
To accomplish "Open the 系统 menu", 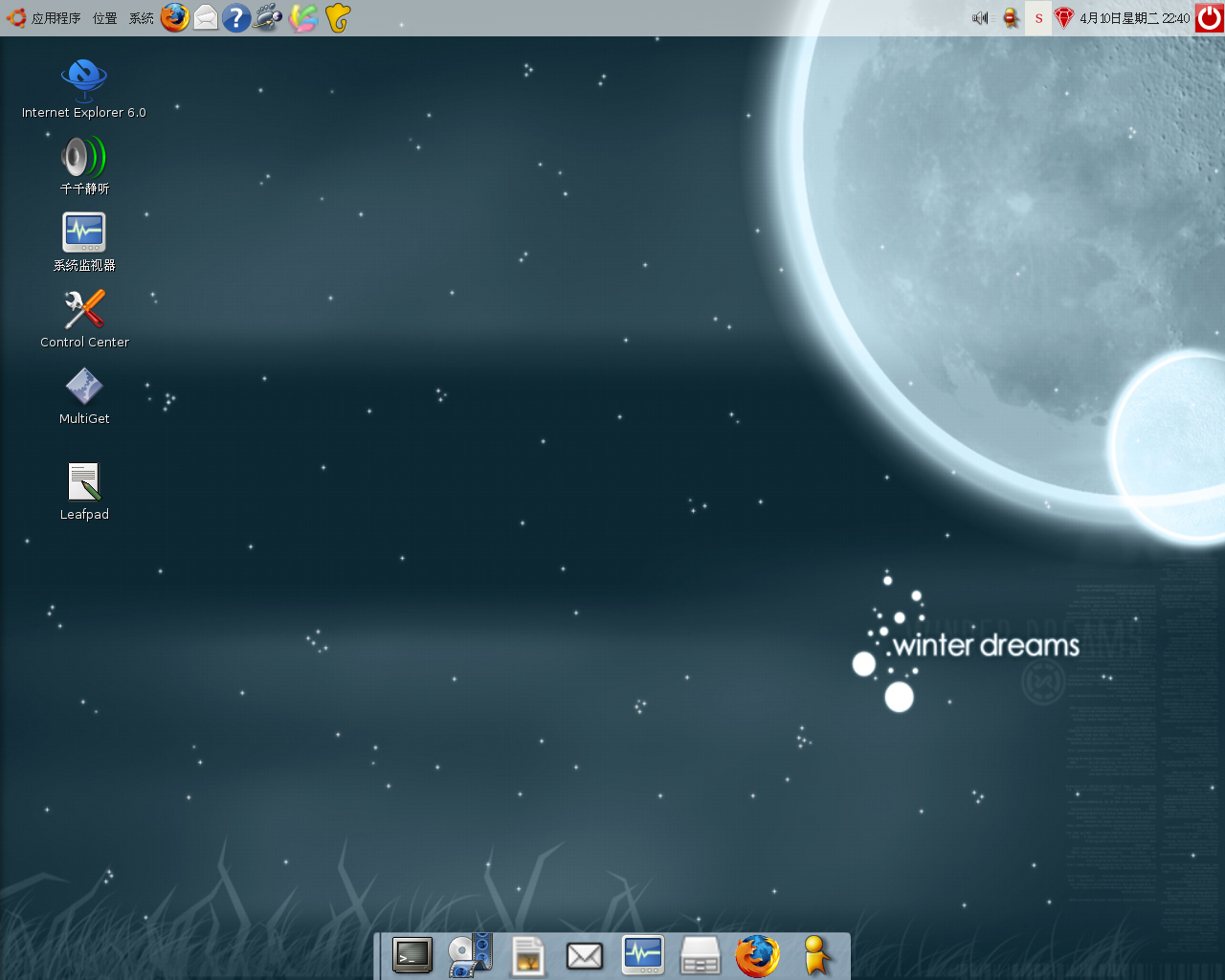I will [141, 18].
